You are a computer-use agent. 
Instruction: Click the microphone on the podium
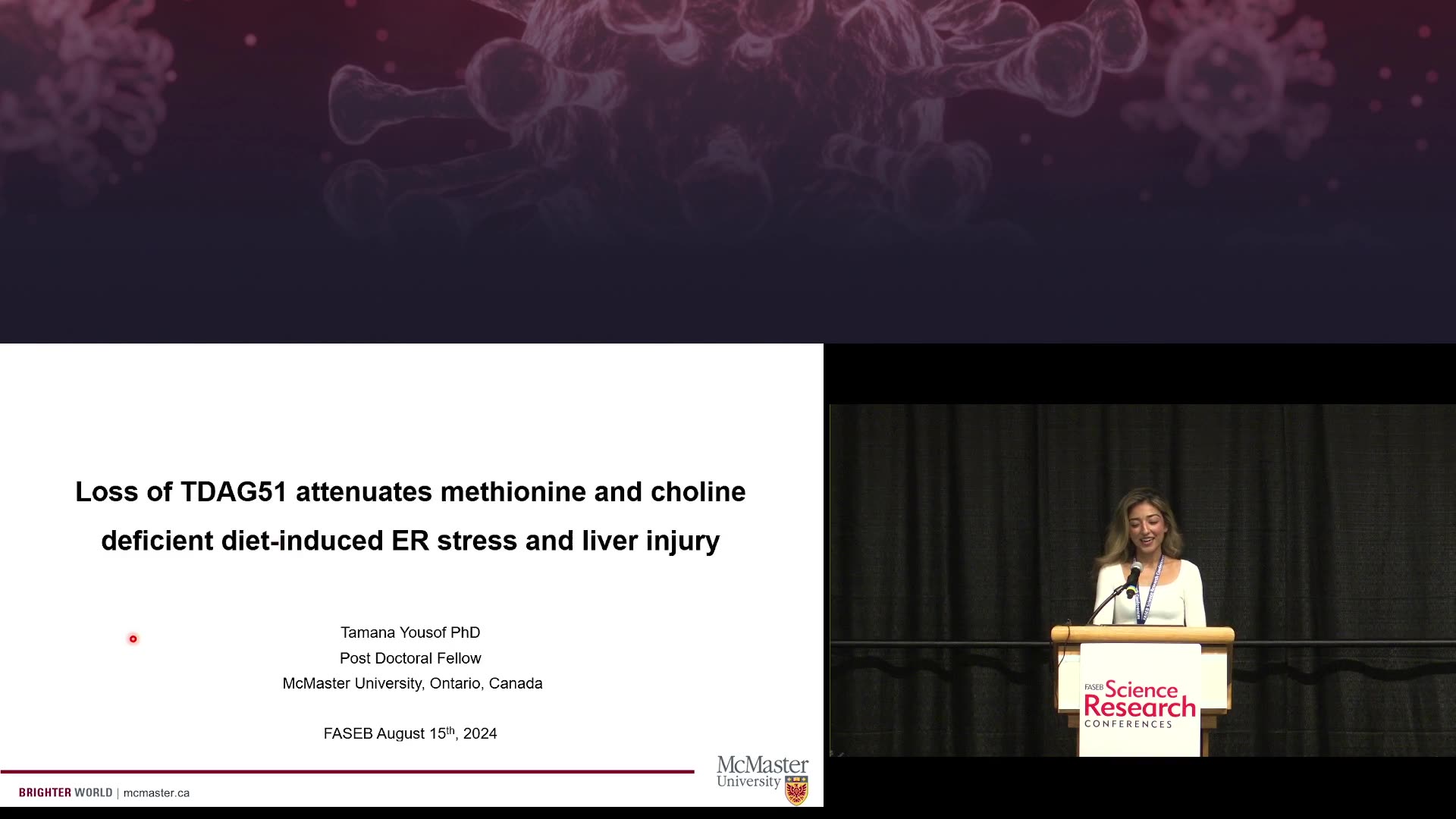coord(1133,578)
